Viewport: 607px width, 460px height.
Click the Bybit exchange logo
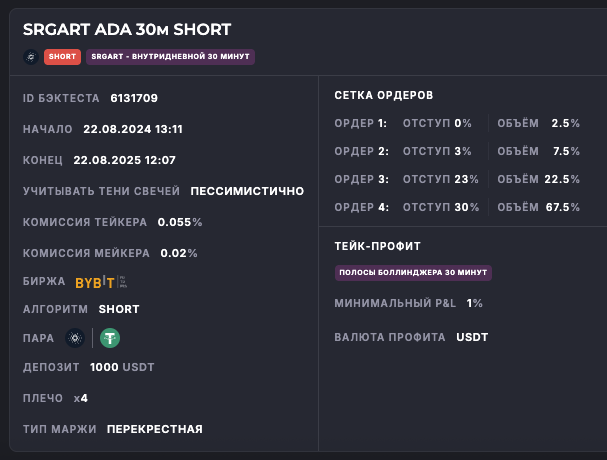click(x=103, y=282)
